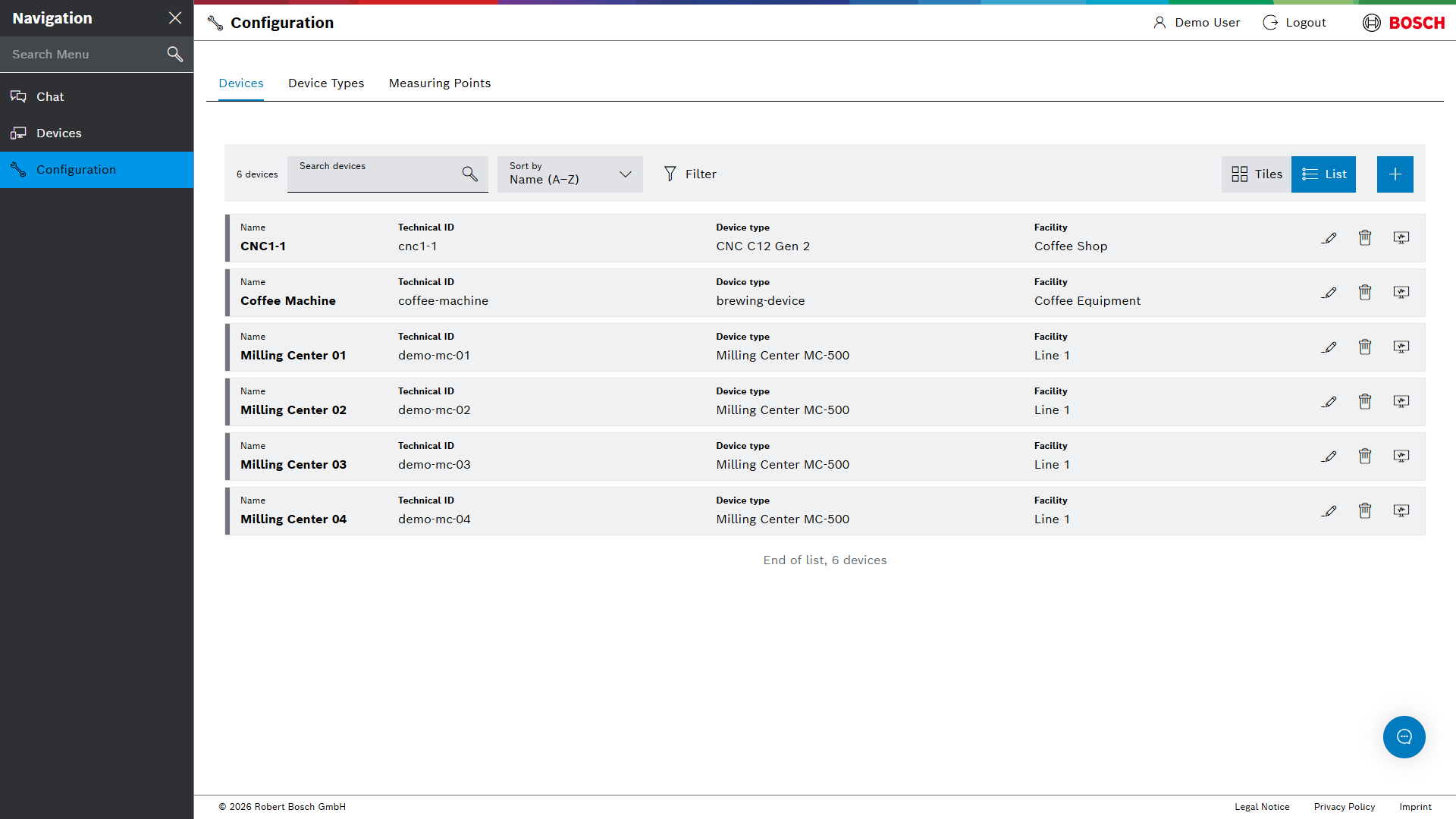Select the Devices tab
This screenshot has height=819, width=1456.
click(241, 83)
